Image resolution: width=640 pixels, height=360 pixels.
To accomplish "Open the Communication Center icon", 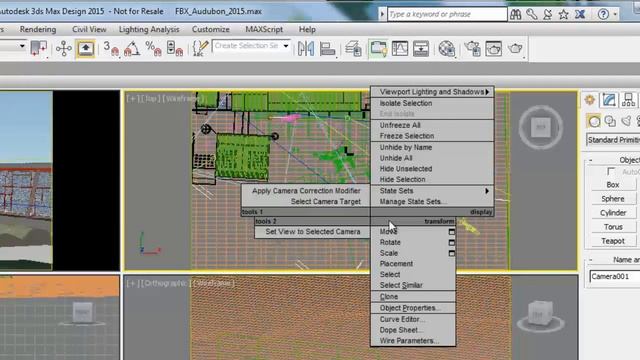I will 548,14.
